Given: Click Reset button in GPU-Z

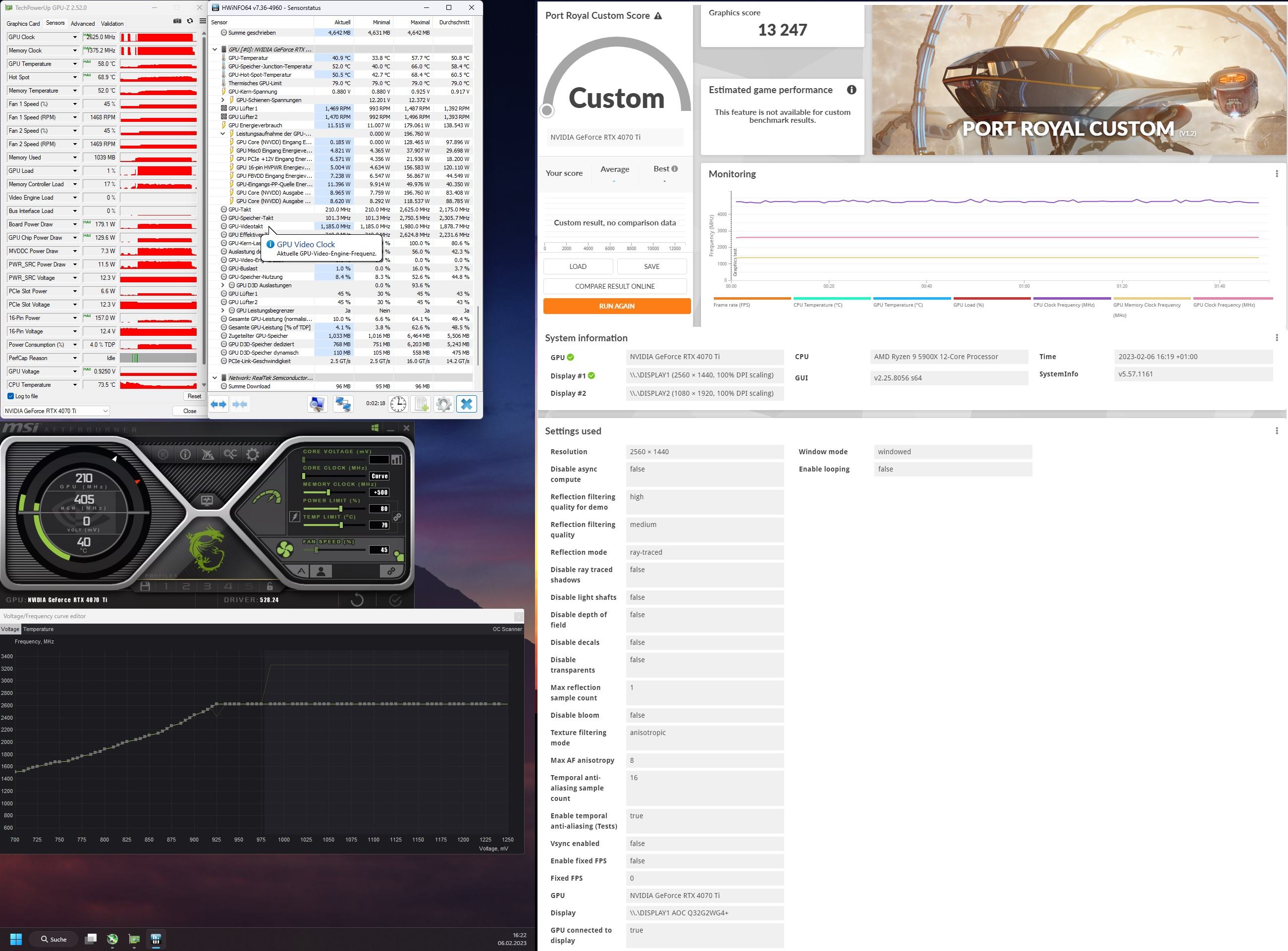Looking at the screenshot, I should coord(195,396).
